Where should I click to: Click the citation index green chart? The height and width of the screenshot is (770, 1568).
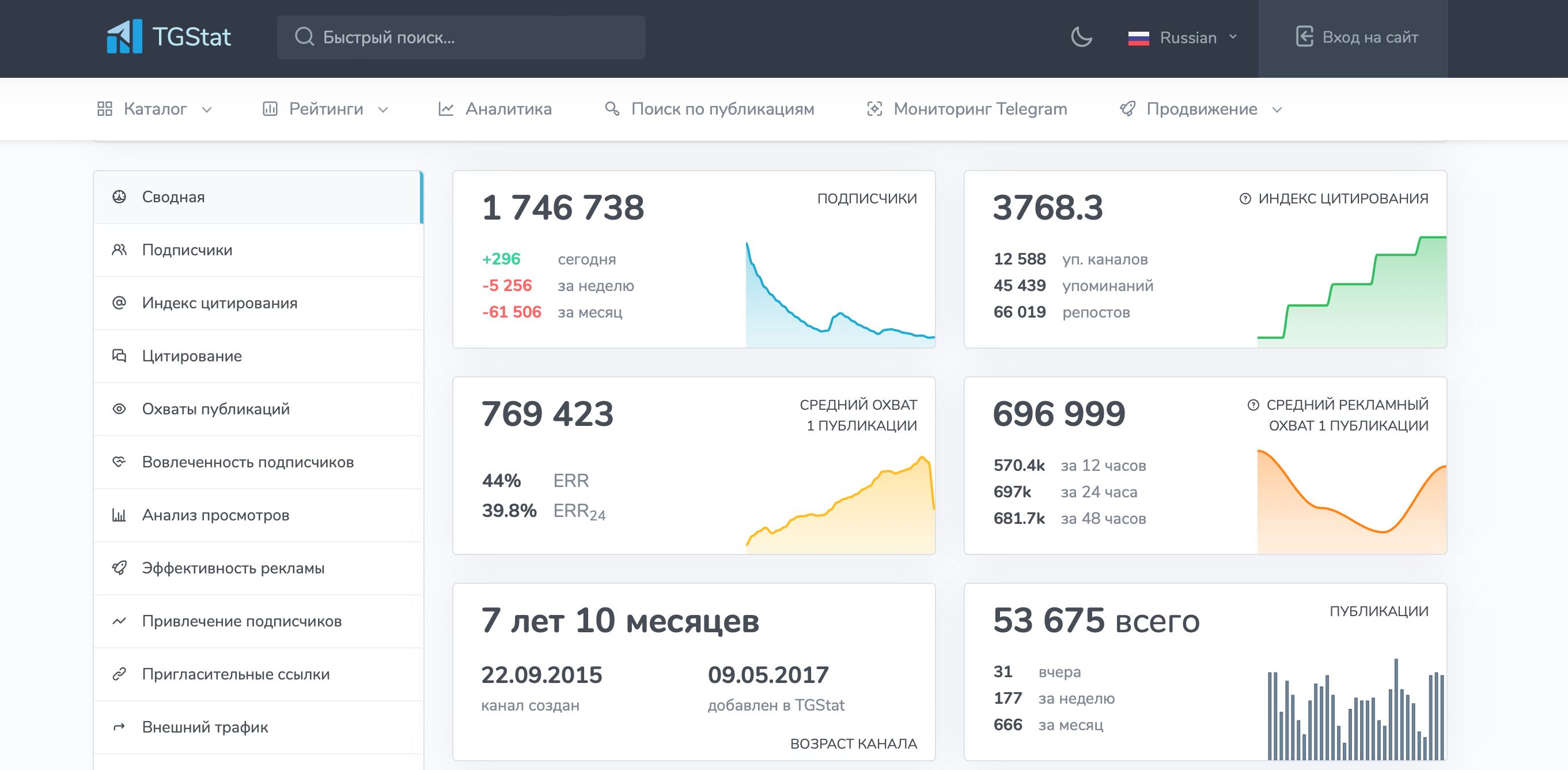pyautogui.click(x=1352, y=292)
